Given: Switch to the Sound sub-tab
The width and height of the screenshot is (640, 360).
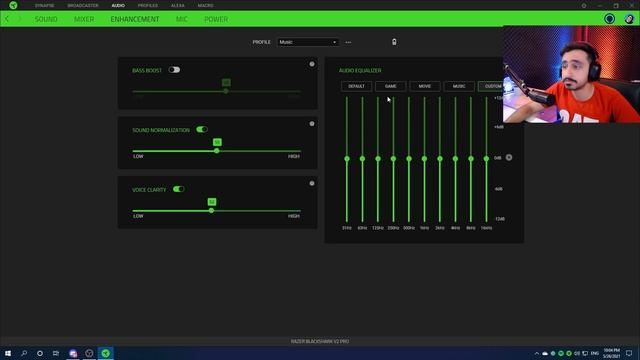Looking at the screenshot, I should pos(46,19).
